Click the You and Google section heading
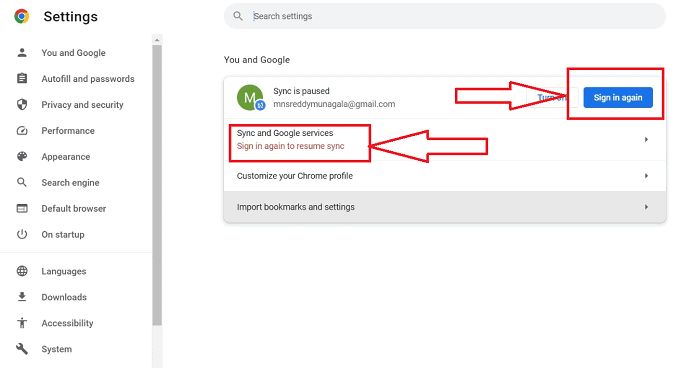680x368 pixels. click(257, 60)
